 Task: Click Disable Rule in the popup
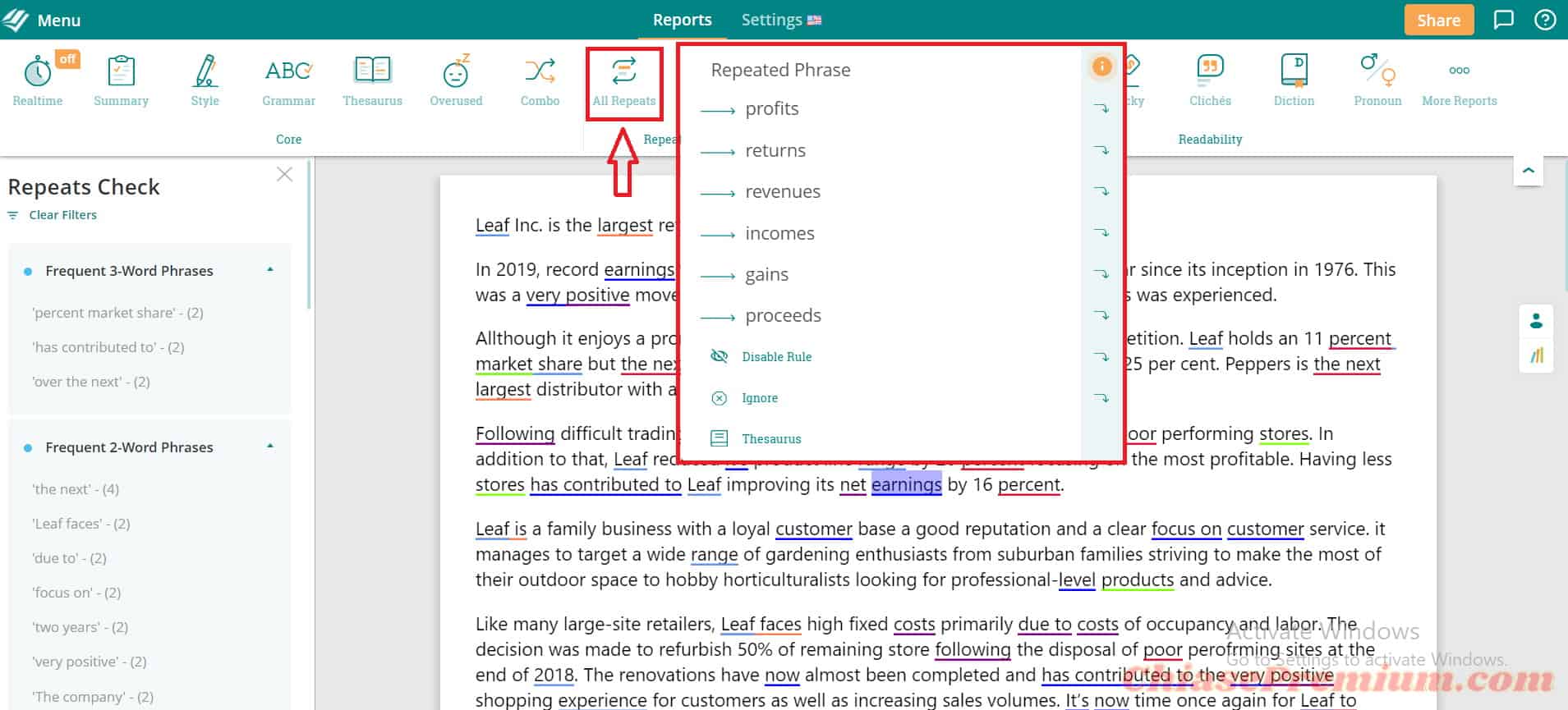pos(761,356)
